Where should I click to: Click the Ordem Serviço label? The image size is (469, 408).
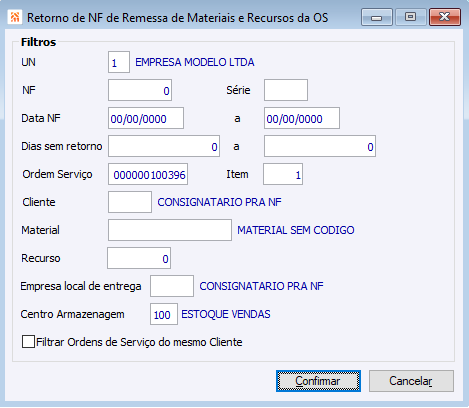(x=57, y=174)
